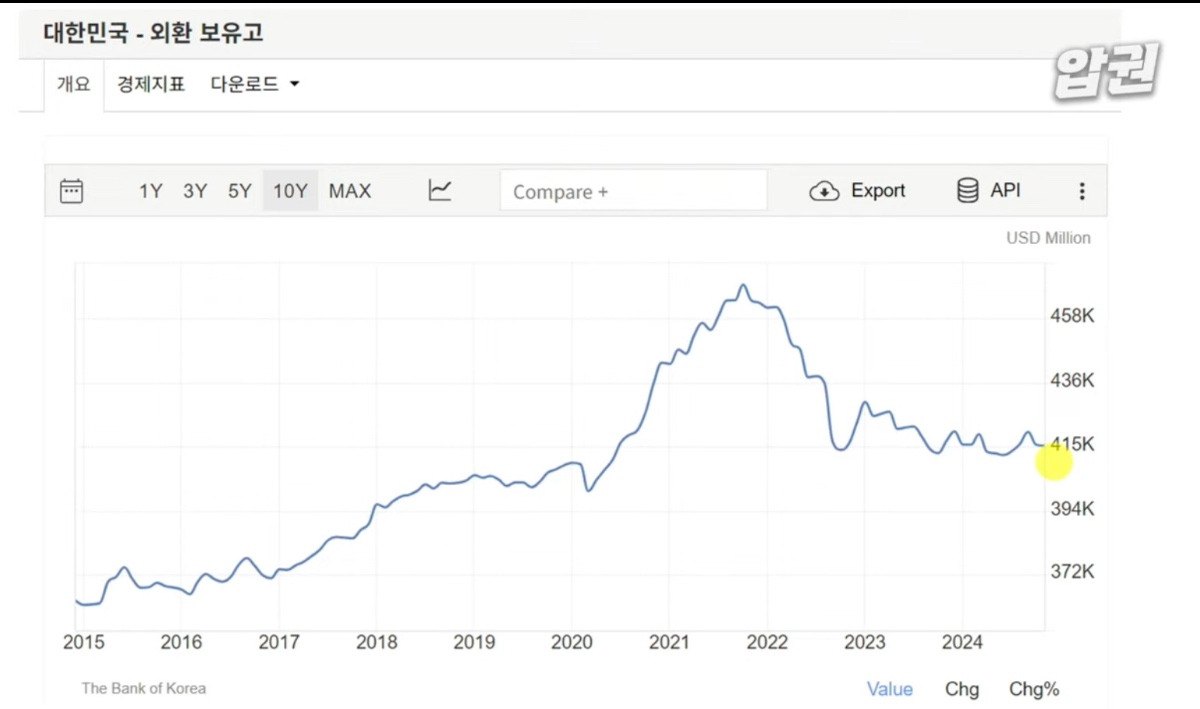Screen dimensions: 1200x709
Task: Open the calendar date range picker
Action: coord(71,191)
